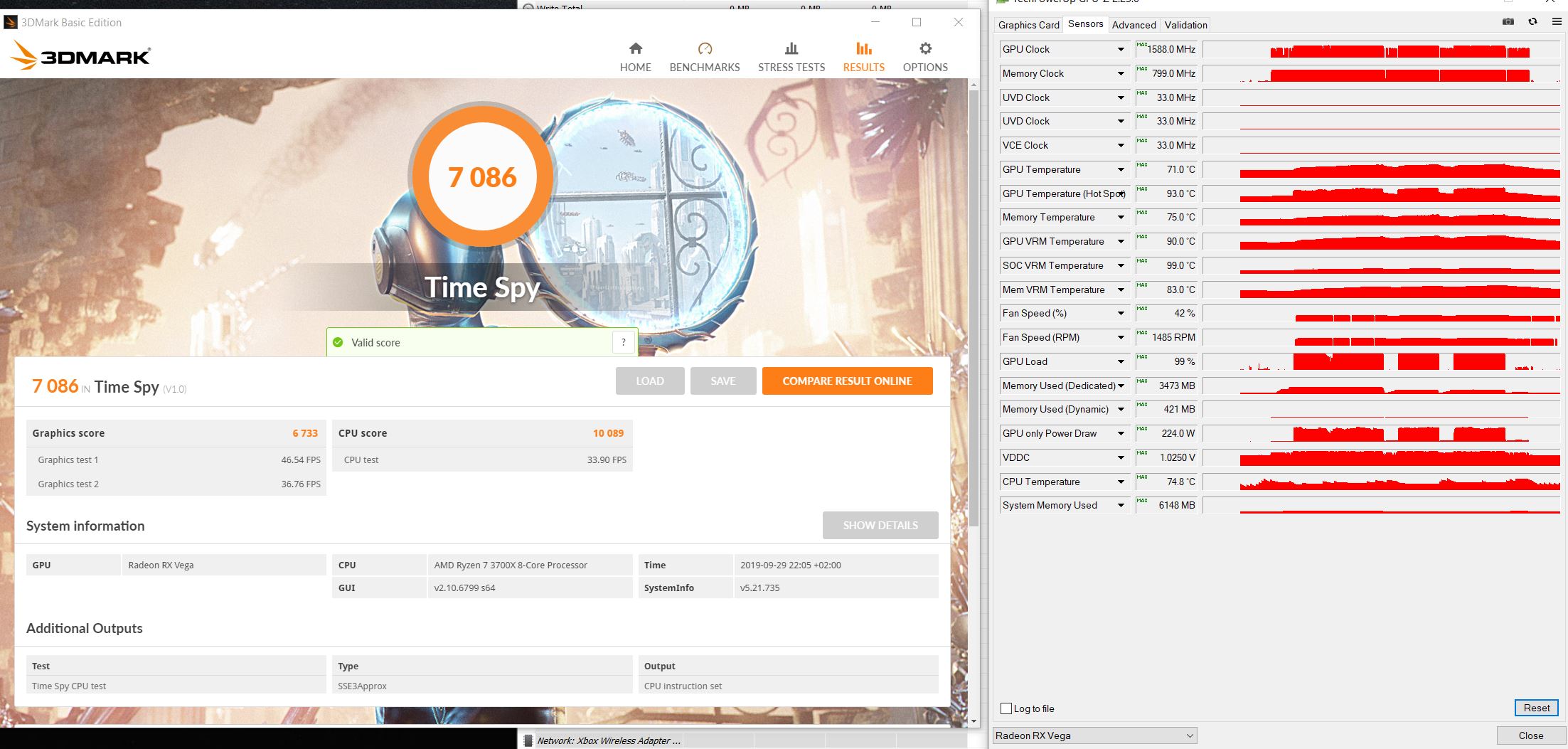Click the GPU-Z Close button

[1530, 735]
